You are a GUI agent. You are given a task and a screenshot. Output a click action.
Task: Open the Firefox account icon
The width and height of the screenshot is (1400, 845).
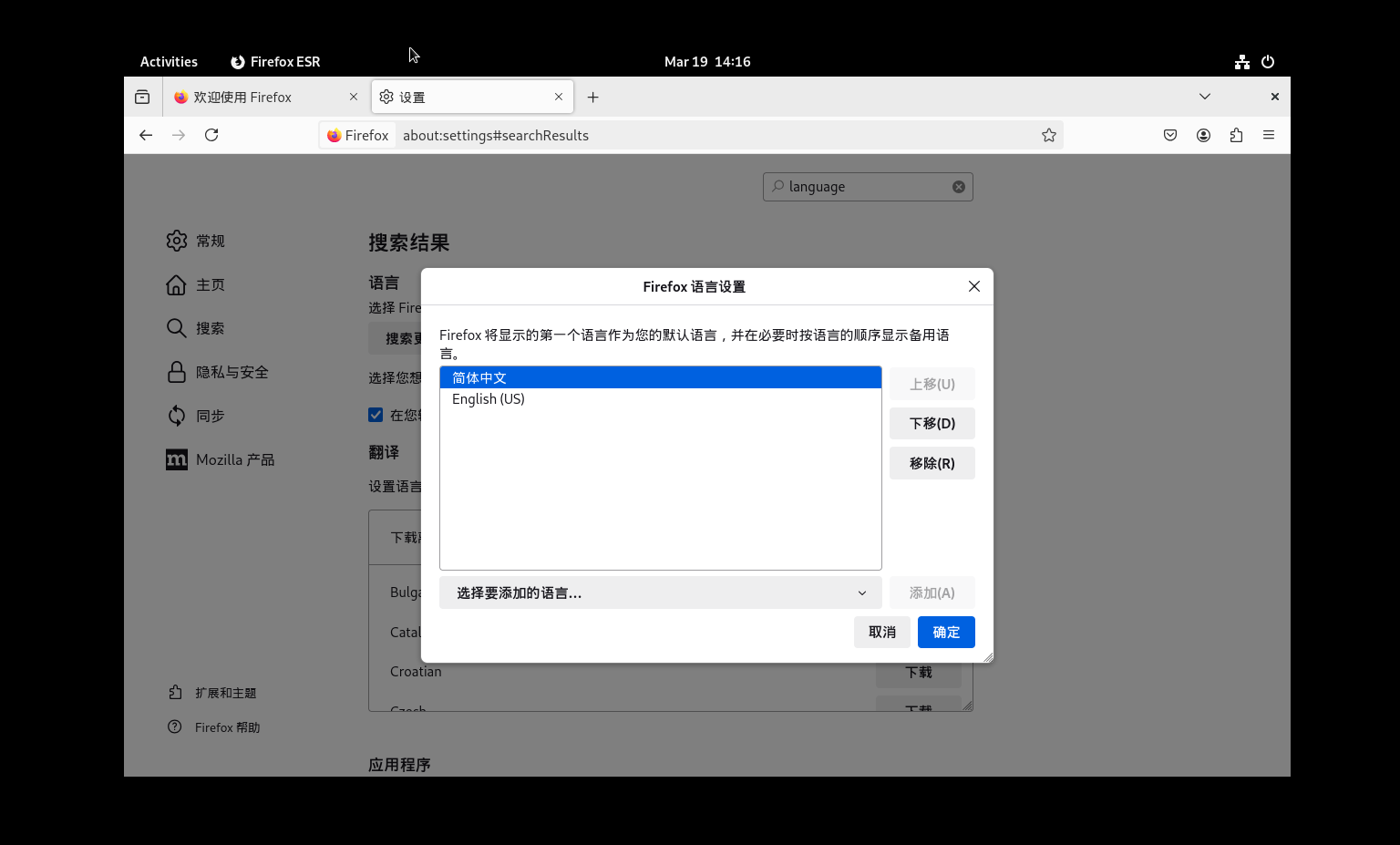[1203, 135]
